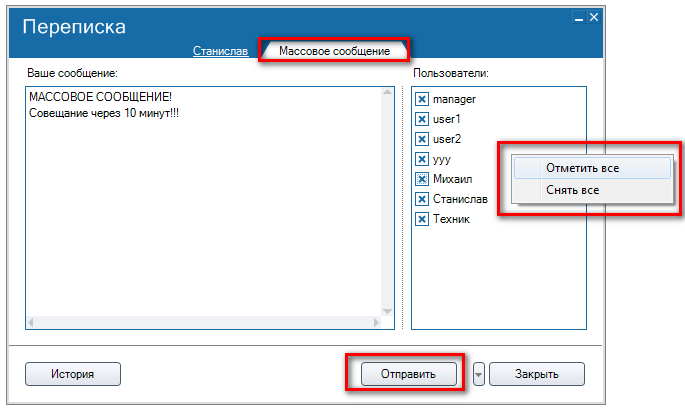685x414 pixels.
Task: Click message box scroll down arrow
Action: pos(388,310)
